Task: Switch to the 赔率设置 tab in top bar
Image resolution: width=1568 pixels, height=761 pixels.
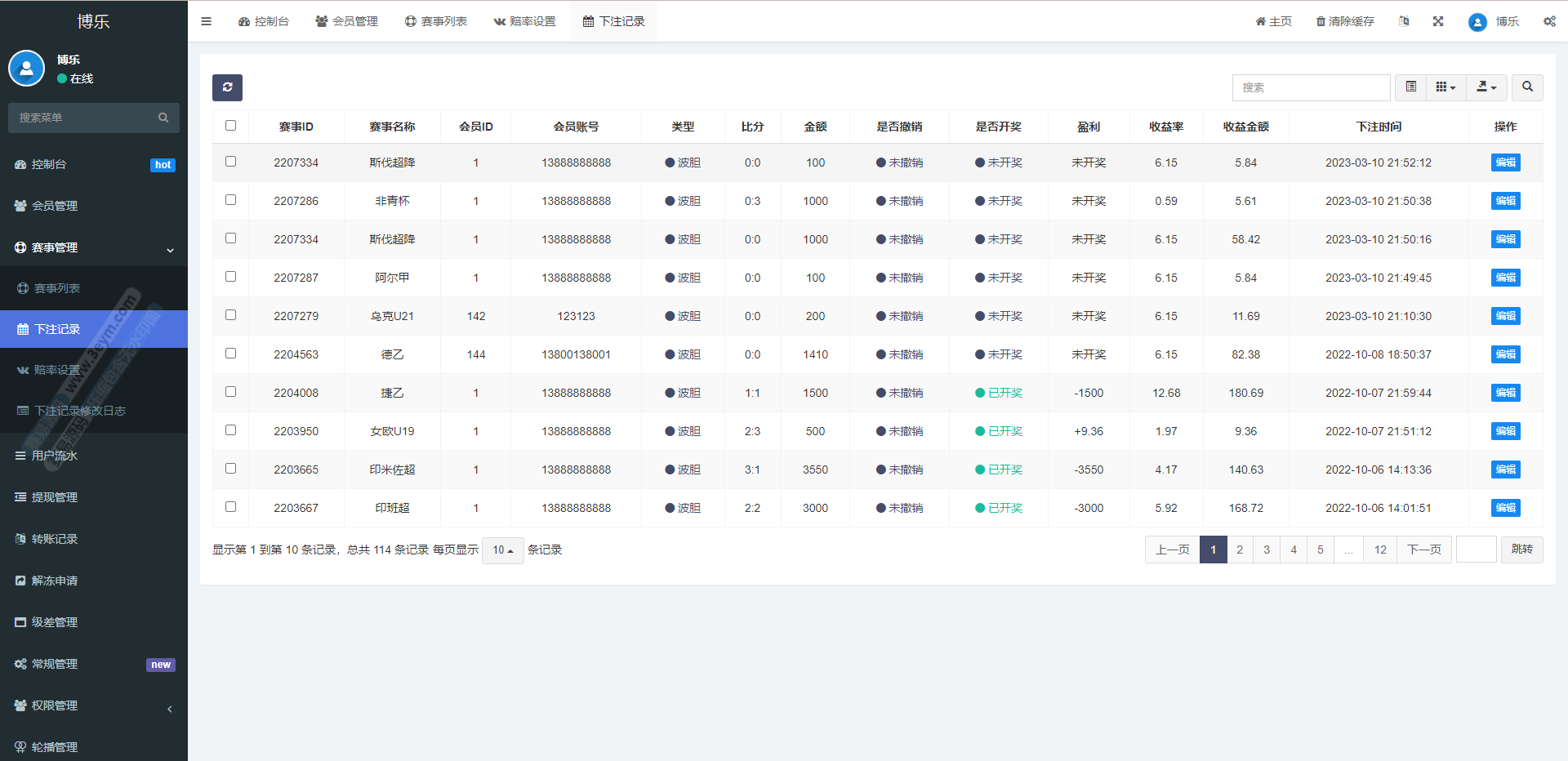Action: pyautogui.click(x=524, y=21)
